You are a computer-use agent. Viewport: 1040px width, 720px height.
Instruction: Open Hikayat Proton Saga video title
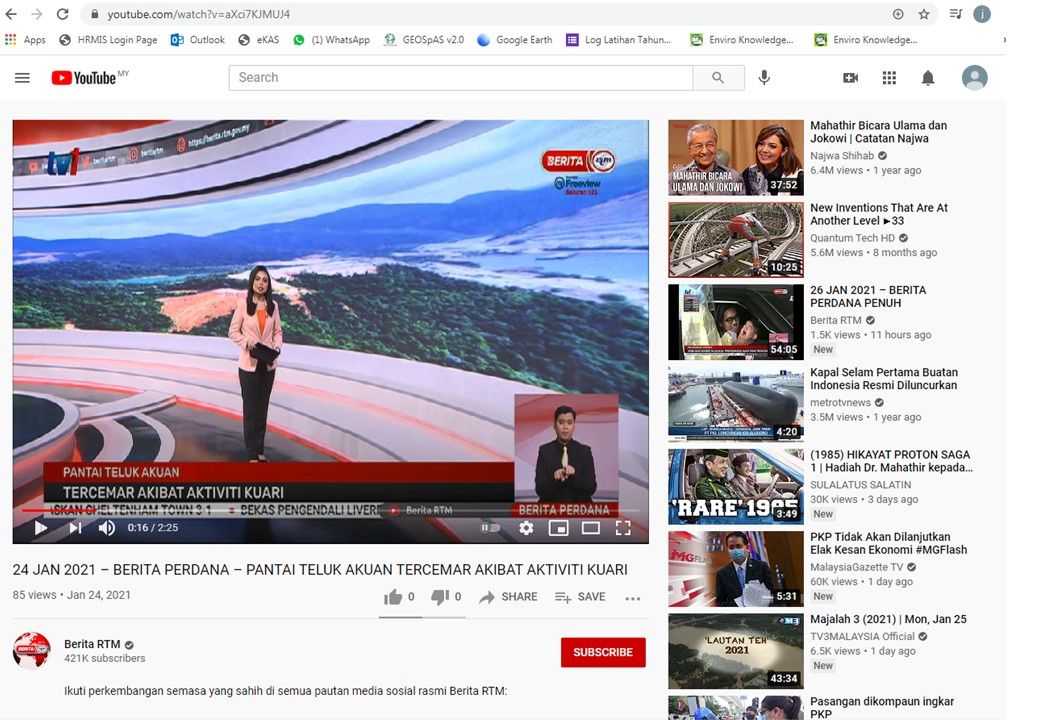click(x=891, y=461)
